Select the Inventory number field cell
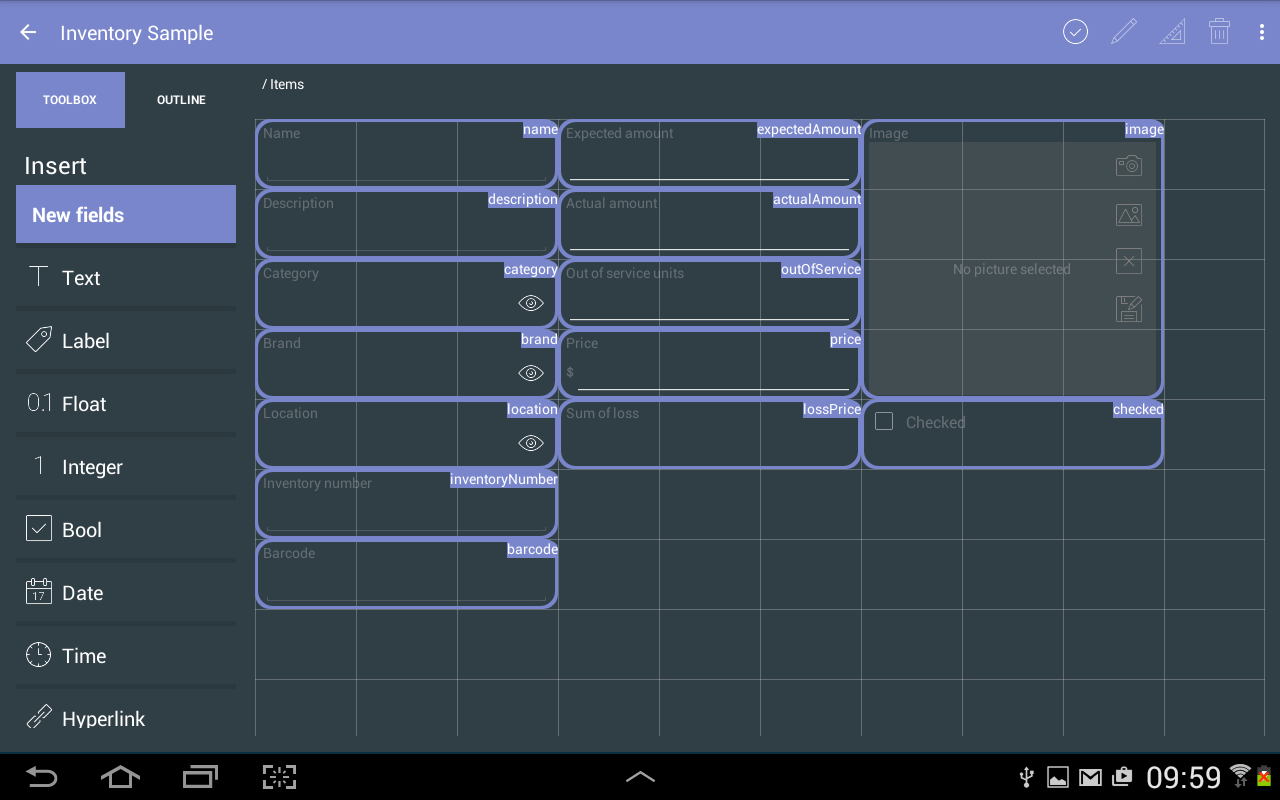The width and height of the screenshot is (1280, 800). click(407, 504)
